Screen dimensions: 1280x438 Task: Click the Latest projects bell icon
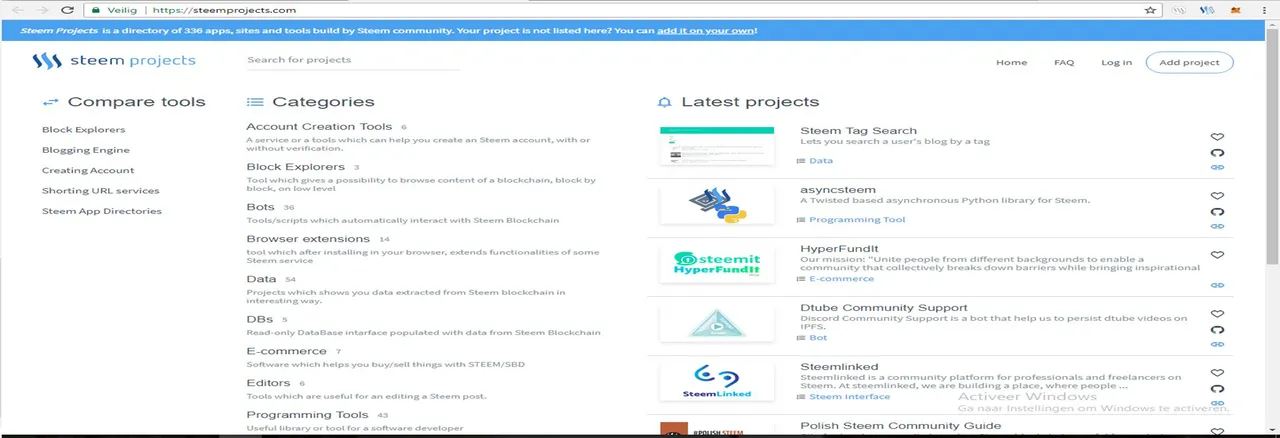665,102
